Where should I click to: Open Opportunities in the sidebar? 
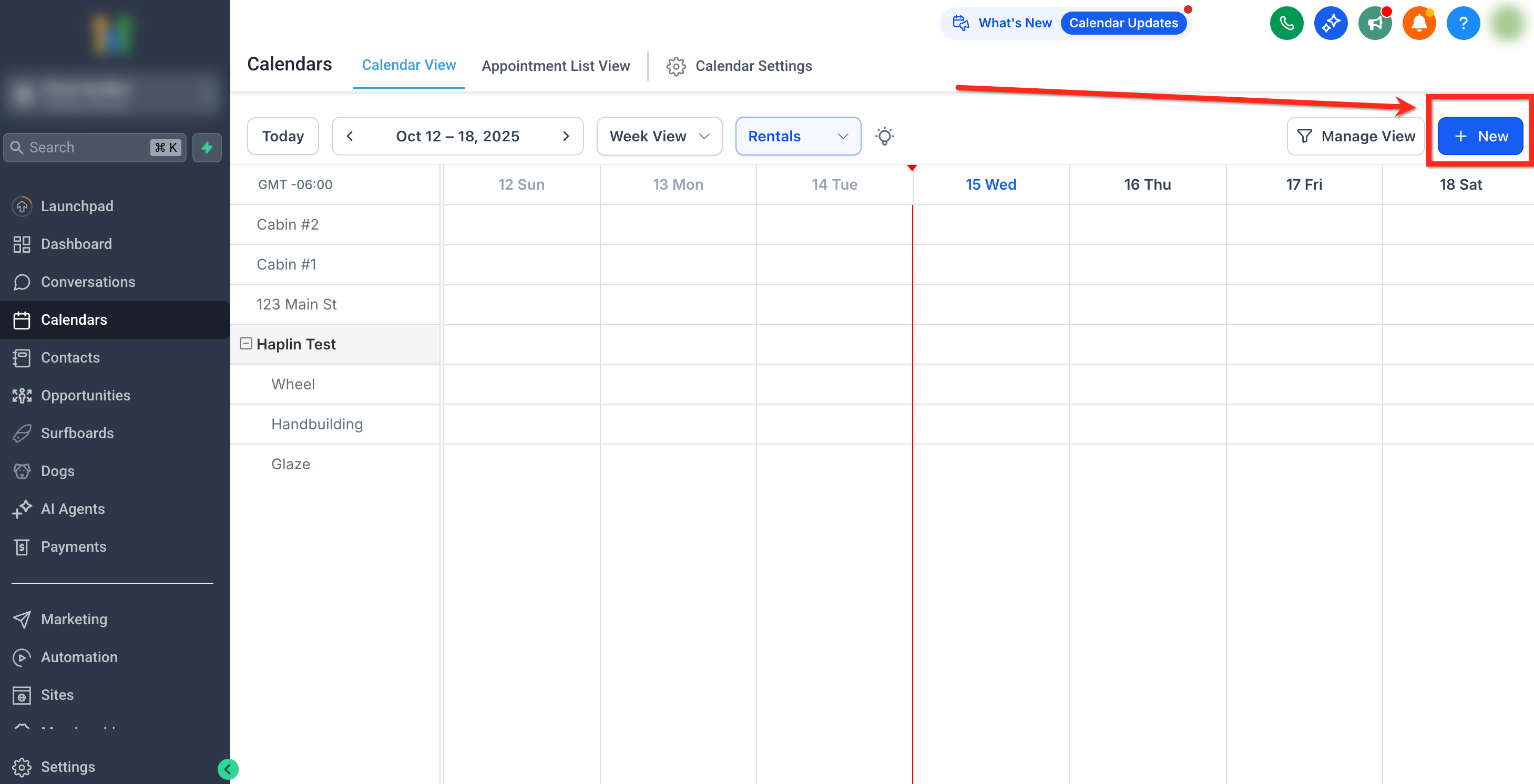click(85, 395)
